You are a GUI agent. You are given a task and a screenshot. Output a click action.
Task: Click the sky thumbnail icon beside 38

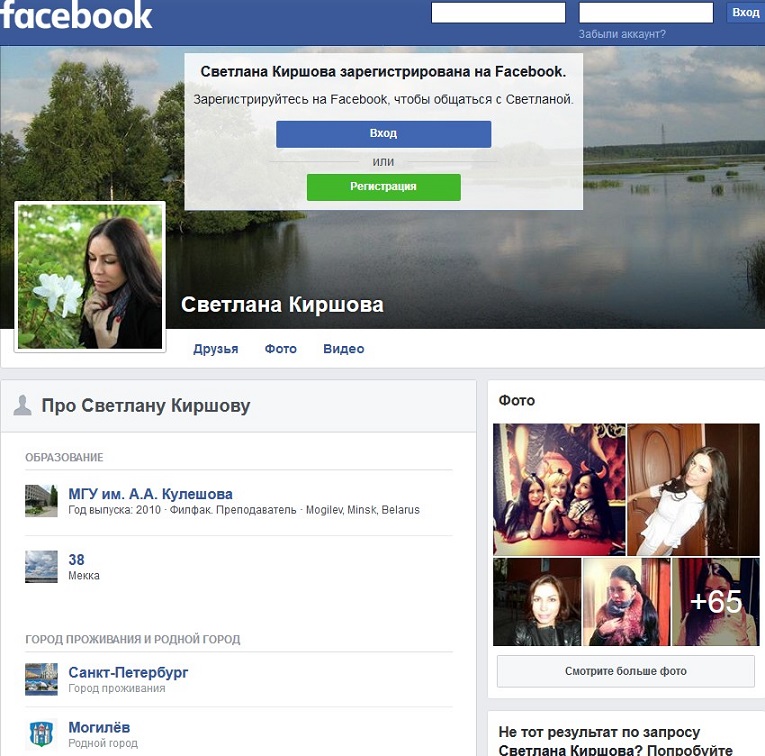click(41, 566)
